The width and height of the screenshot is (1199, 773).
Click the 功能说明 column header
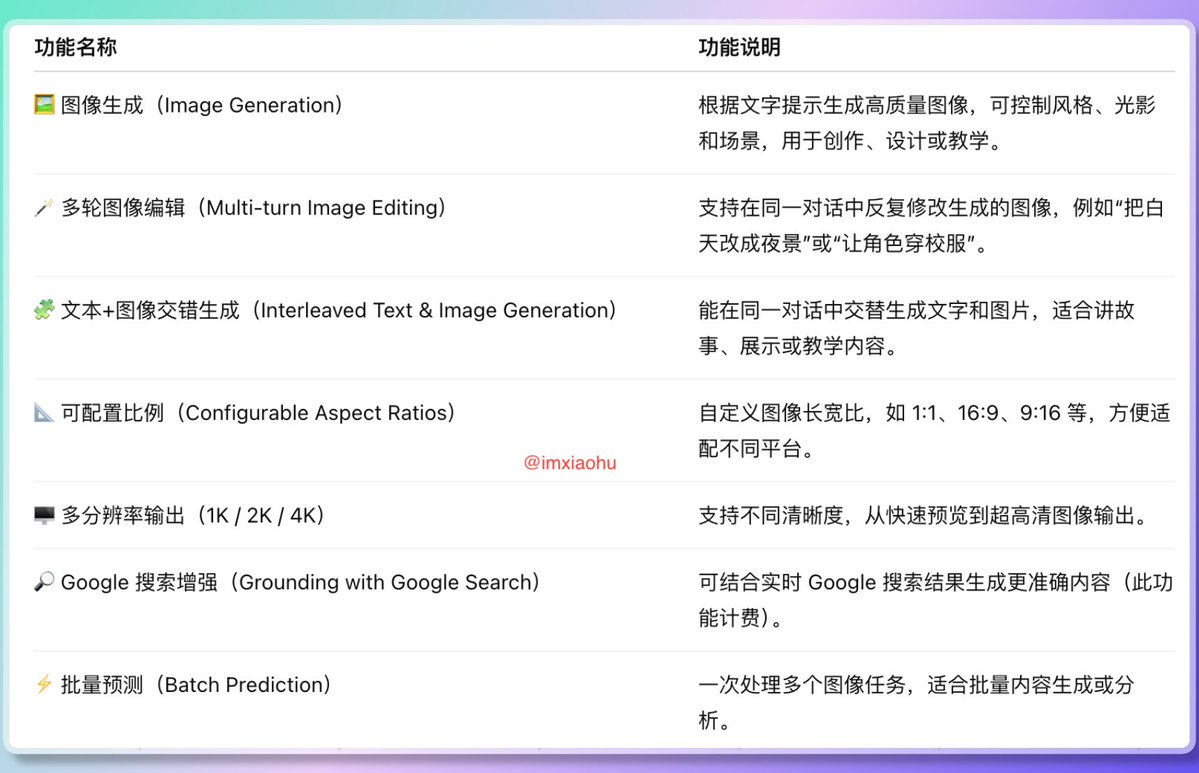click(x=739, y=47)
